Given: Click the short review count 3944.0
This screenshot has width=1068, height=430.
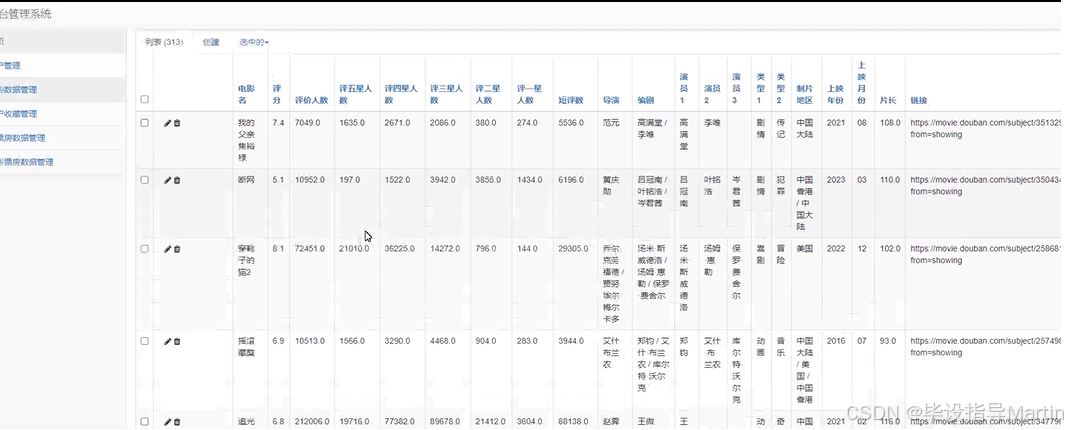Looking at the screenshot, I should [571, 341].
